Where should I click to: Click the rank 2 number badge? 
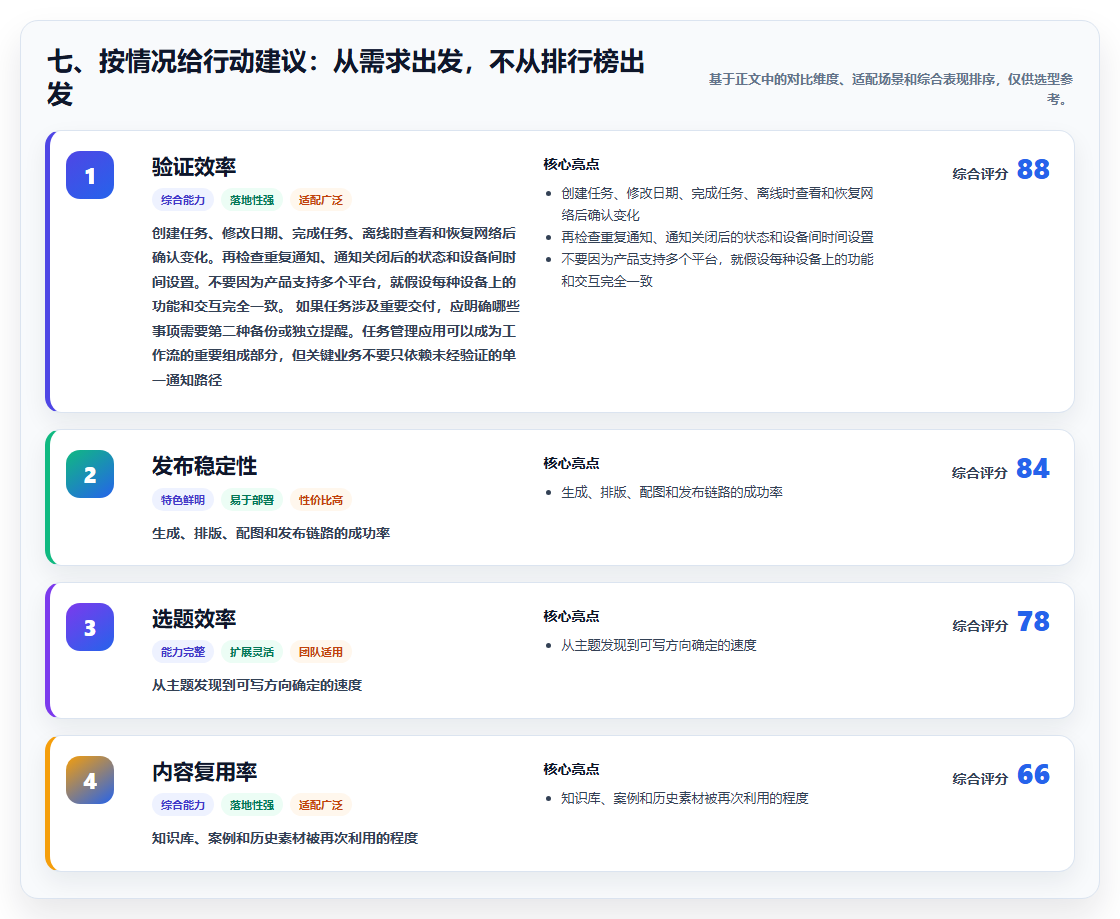point(90,474)
